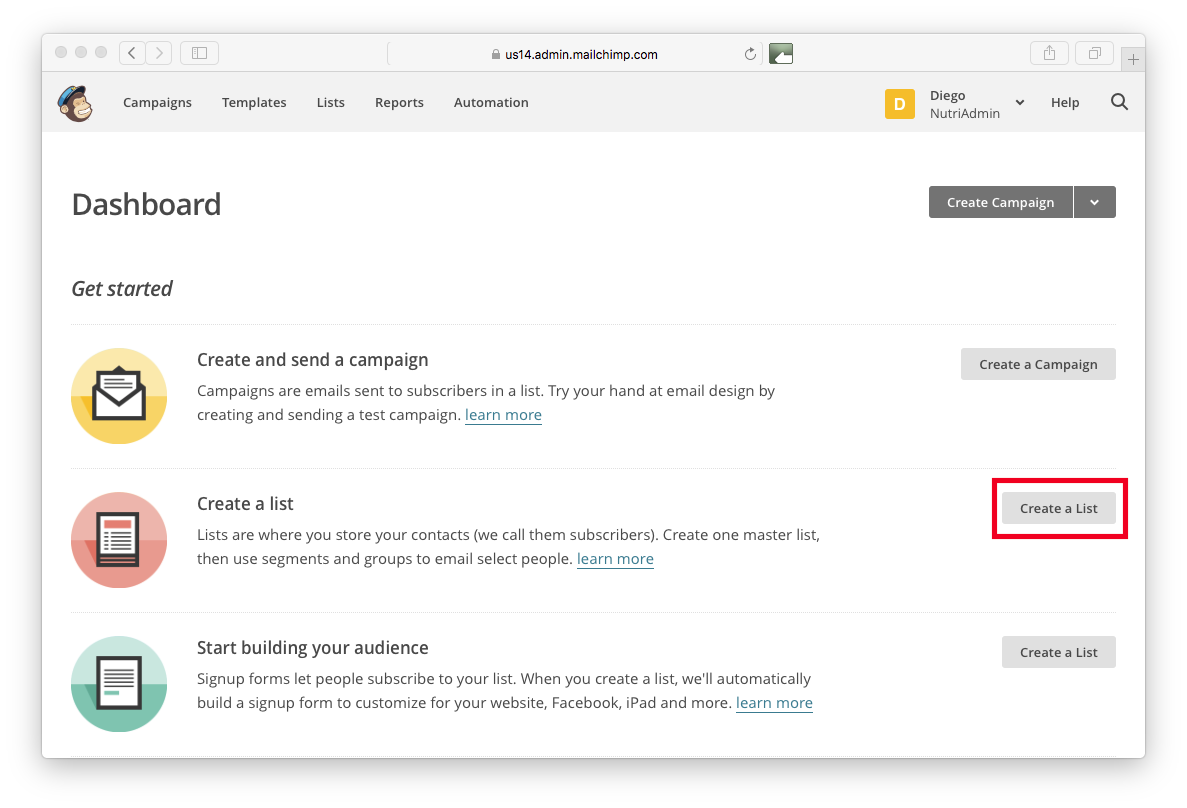The width and height of the screenshot is (1187, 808).
Task: Open the Campaigns menu
Action: tap(157, 102)
